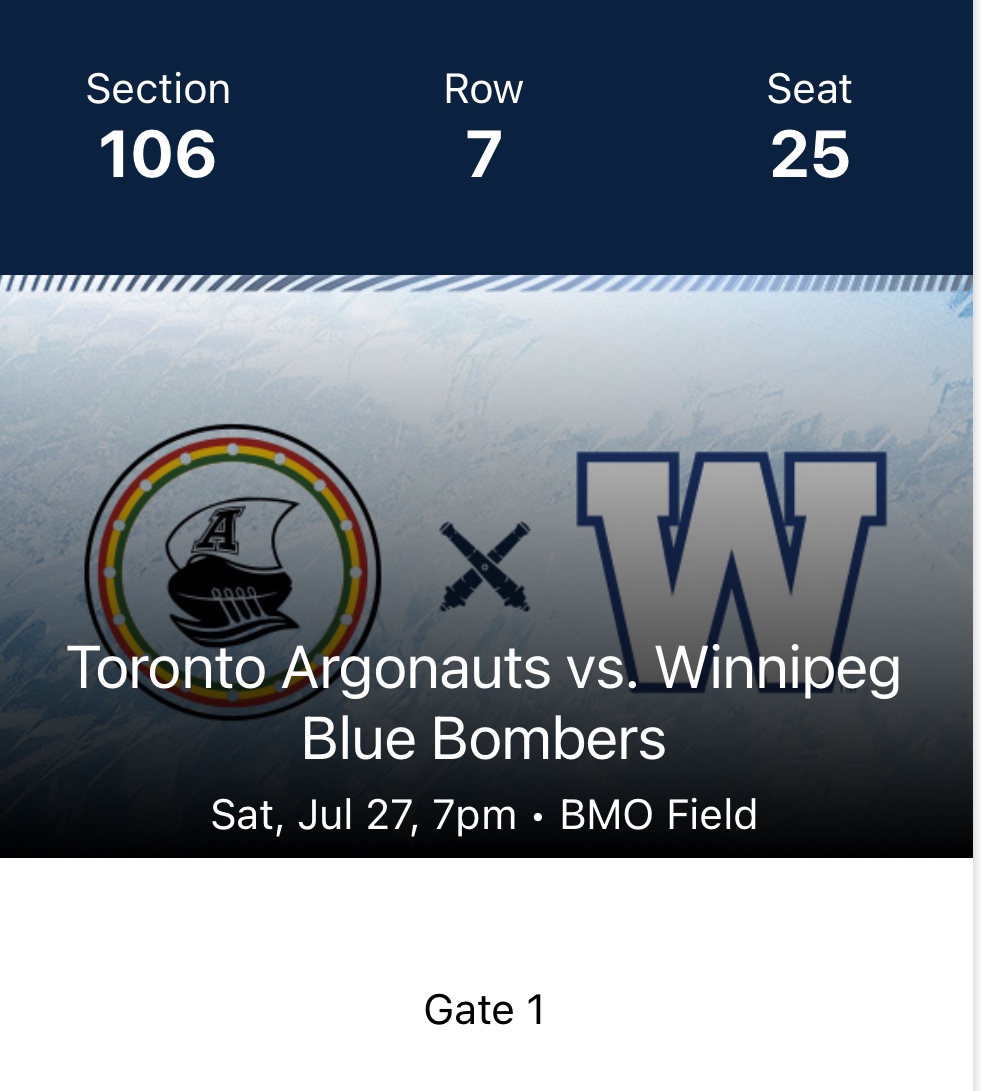Tap the BMO Field venue name
The width and height of the screenshot is (981, 1091).
click(x=658, y=815)
